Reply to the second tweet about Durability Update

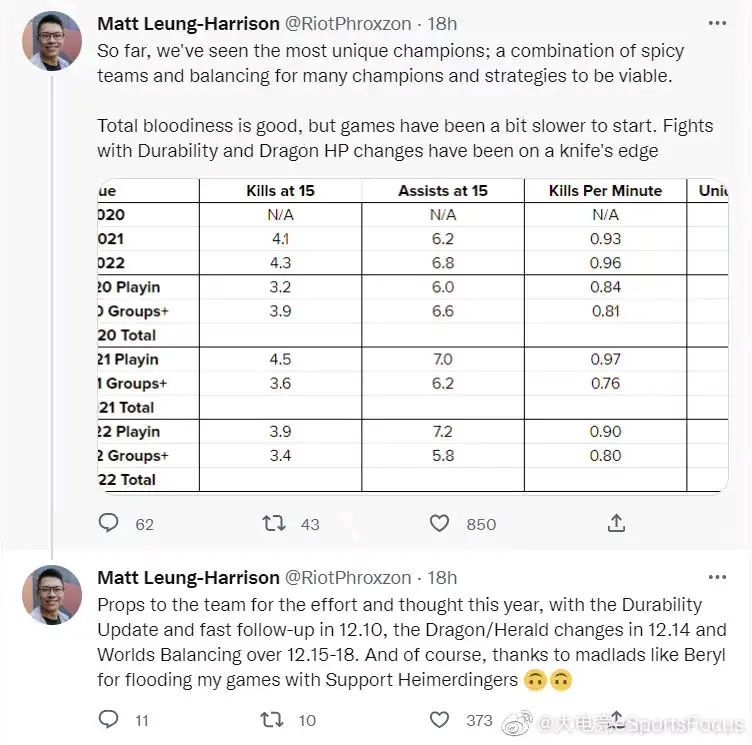click(x=108, y=719)
